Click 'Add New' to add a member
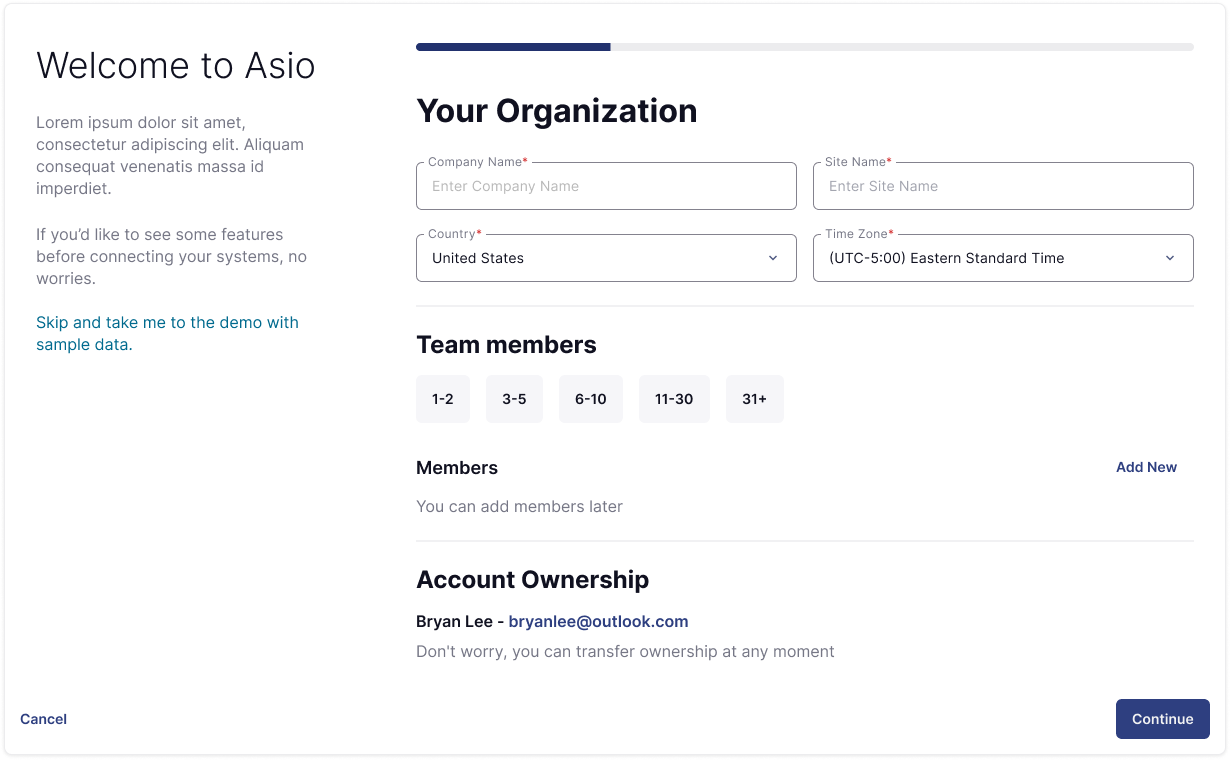 pyautogui.click(x=1146, y=467)
